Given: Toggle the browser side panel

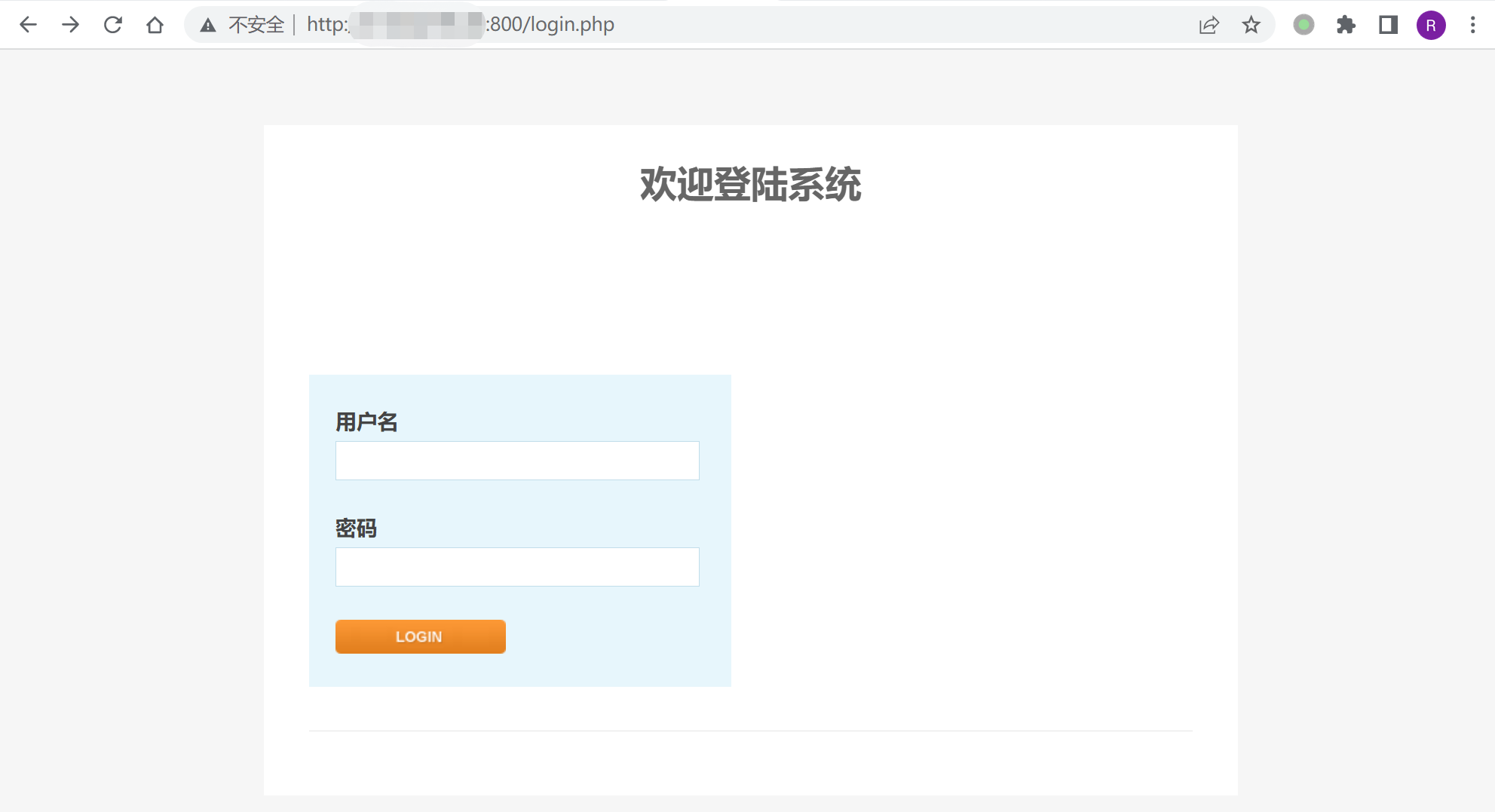Looking at the screenshot, I should [x=1388, y=25].
